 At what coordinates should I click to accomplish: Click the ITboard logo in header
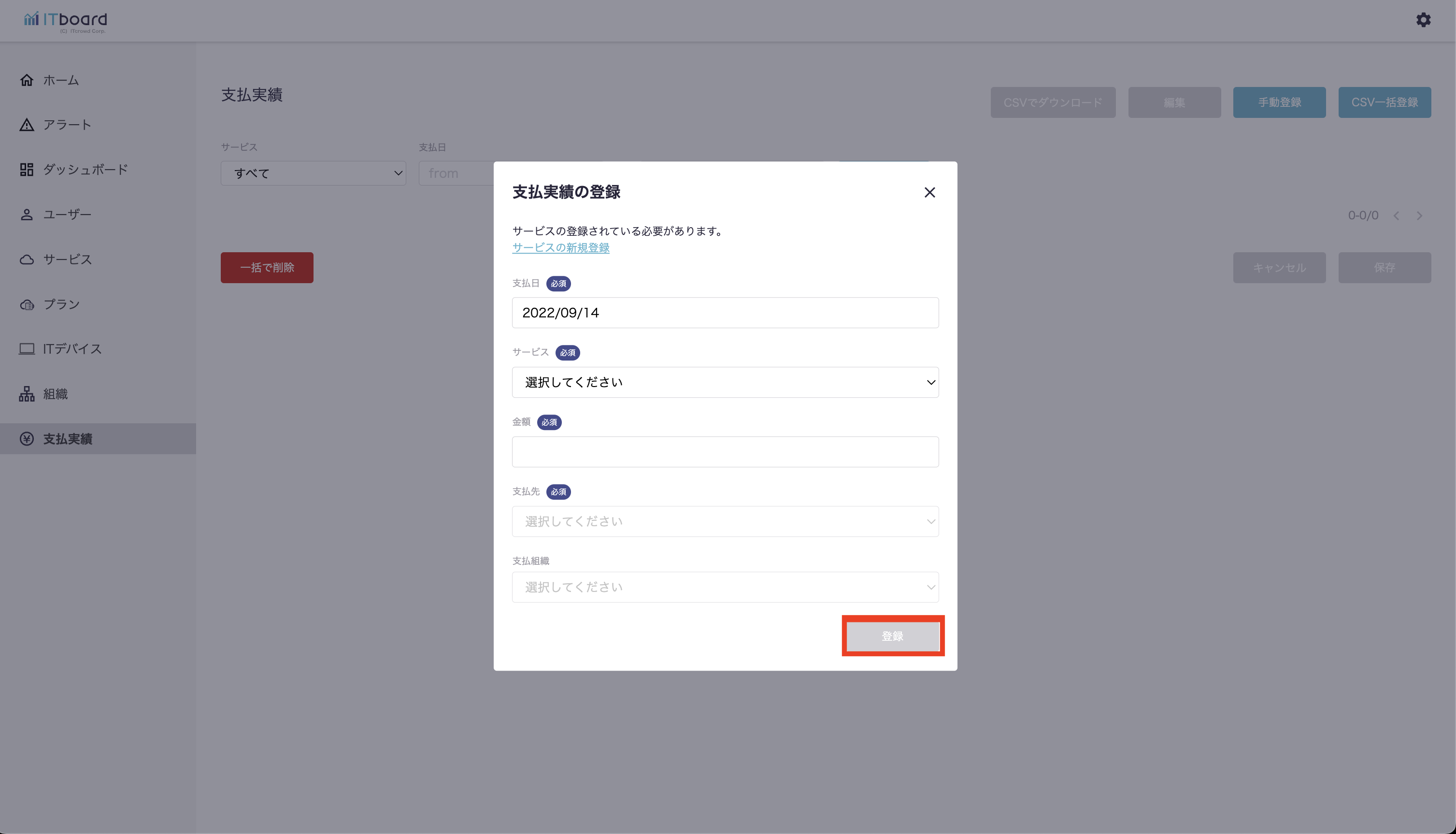coord(65,21)
